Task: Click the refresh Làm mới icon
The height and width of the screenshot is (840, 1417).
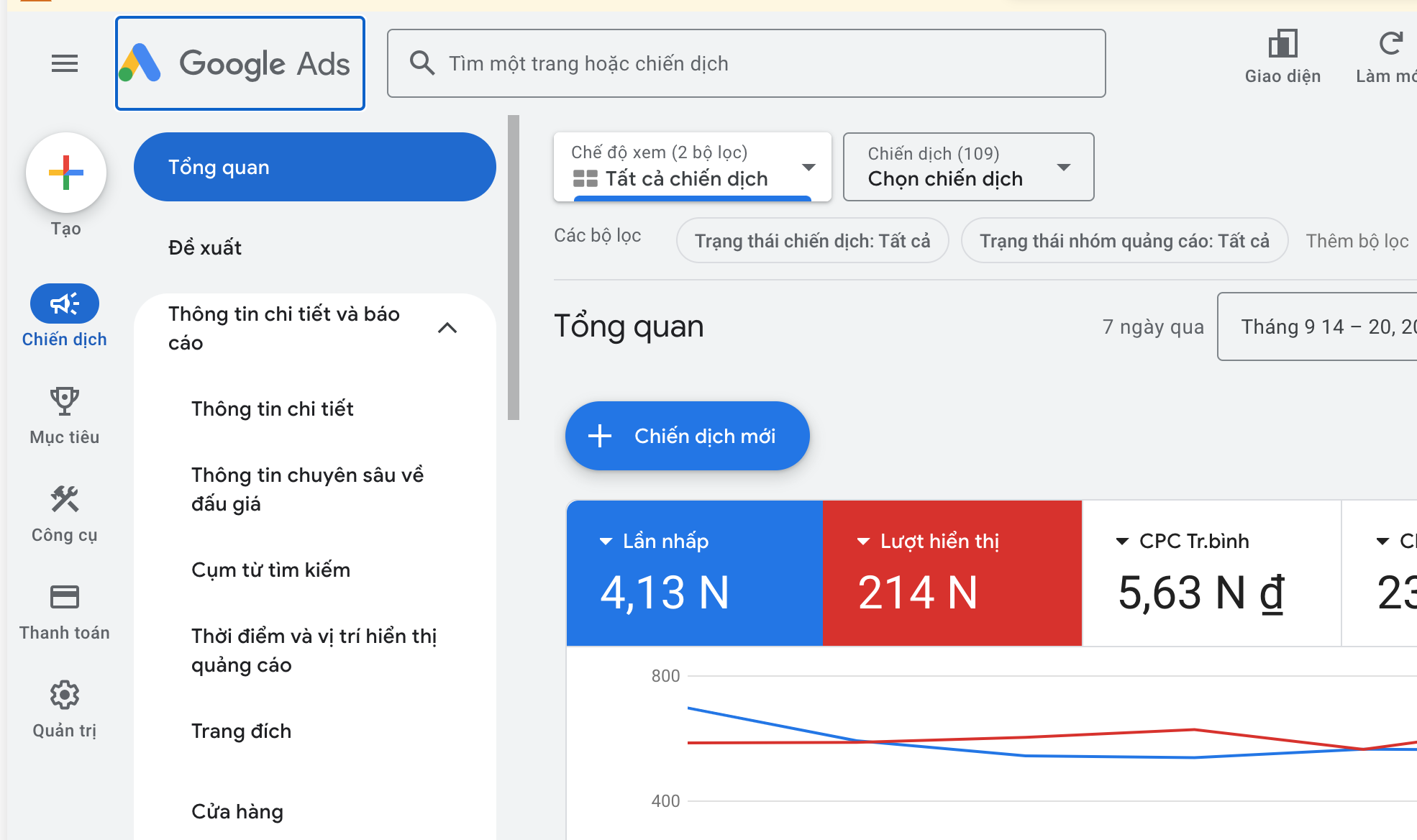Action: [x=1390, y=45]
